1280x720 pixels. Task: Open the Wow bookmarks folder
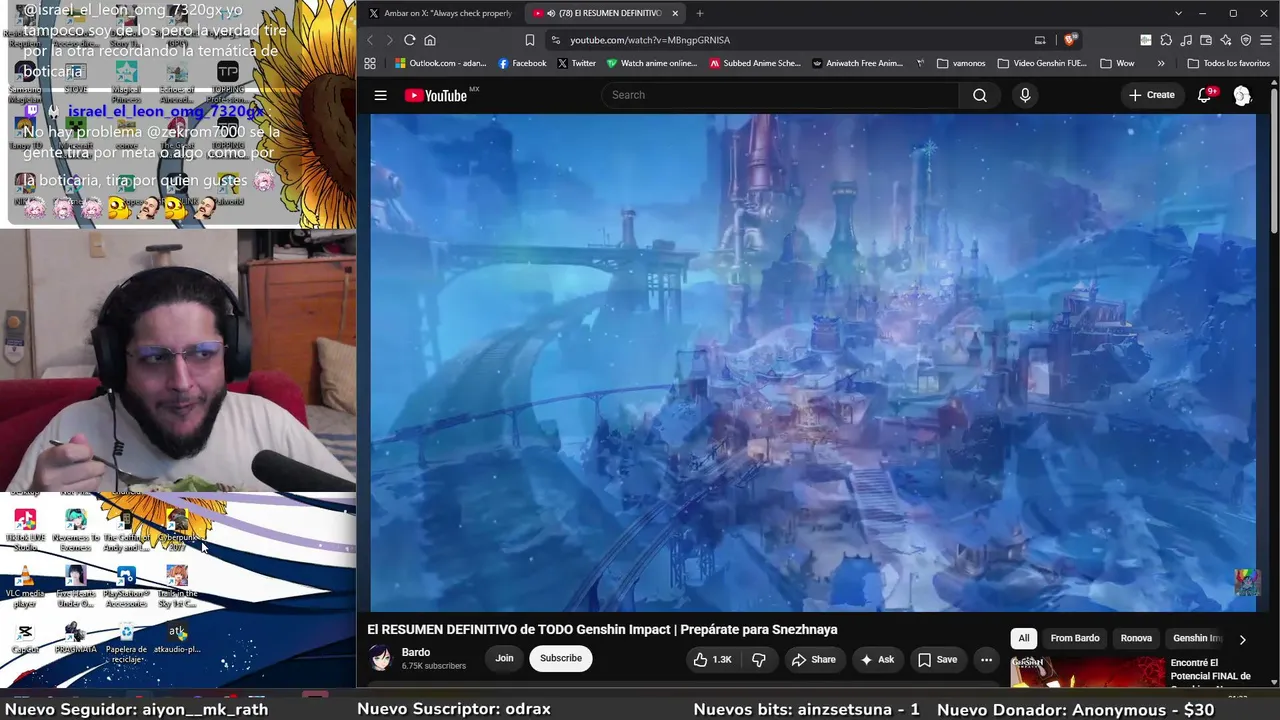click(x=1117, y=63)
